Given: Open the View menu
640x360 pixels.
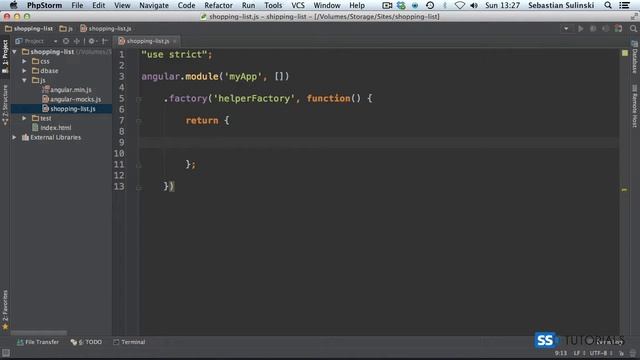Looking at the screenshot, I should point(122,5).
